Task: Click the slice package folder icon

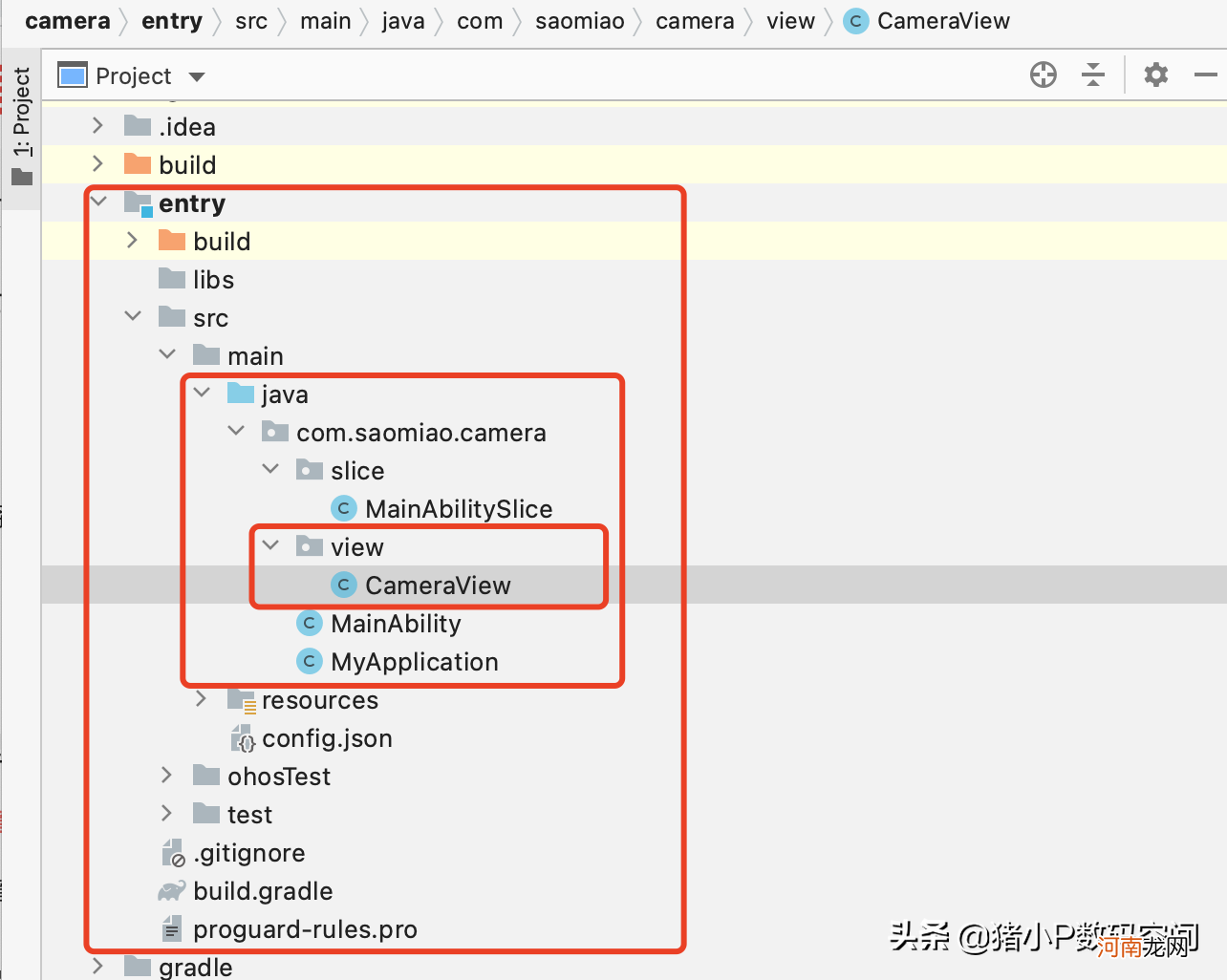Action: click(310, 469)
